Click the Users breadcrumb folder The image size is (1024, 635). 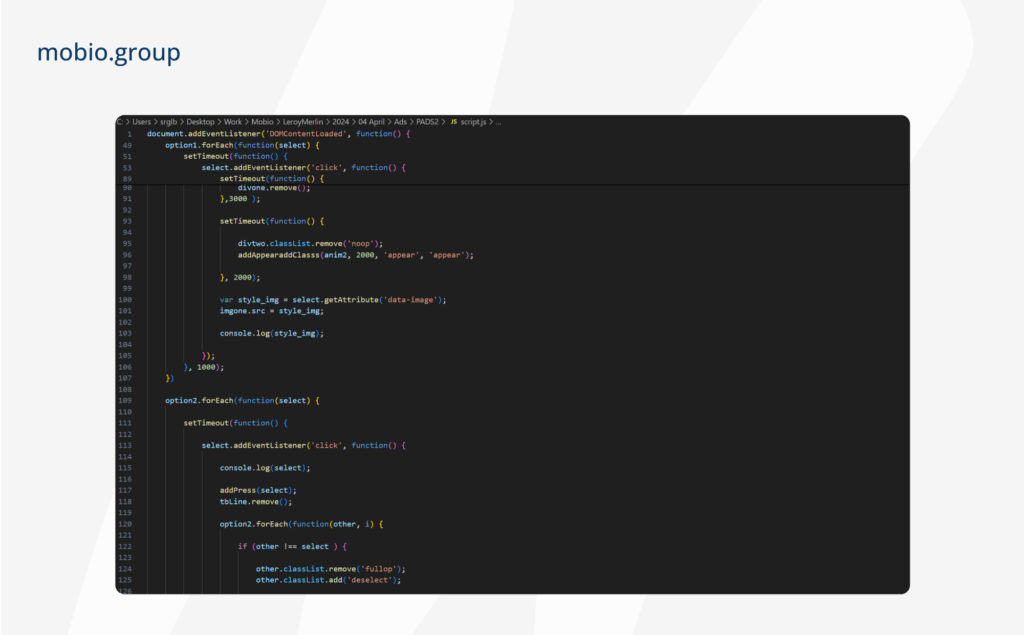click(x=140, y=122)
